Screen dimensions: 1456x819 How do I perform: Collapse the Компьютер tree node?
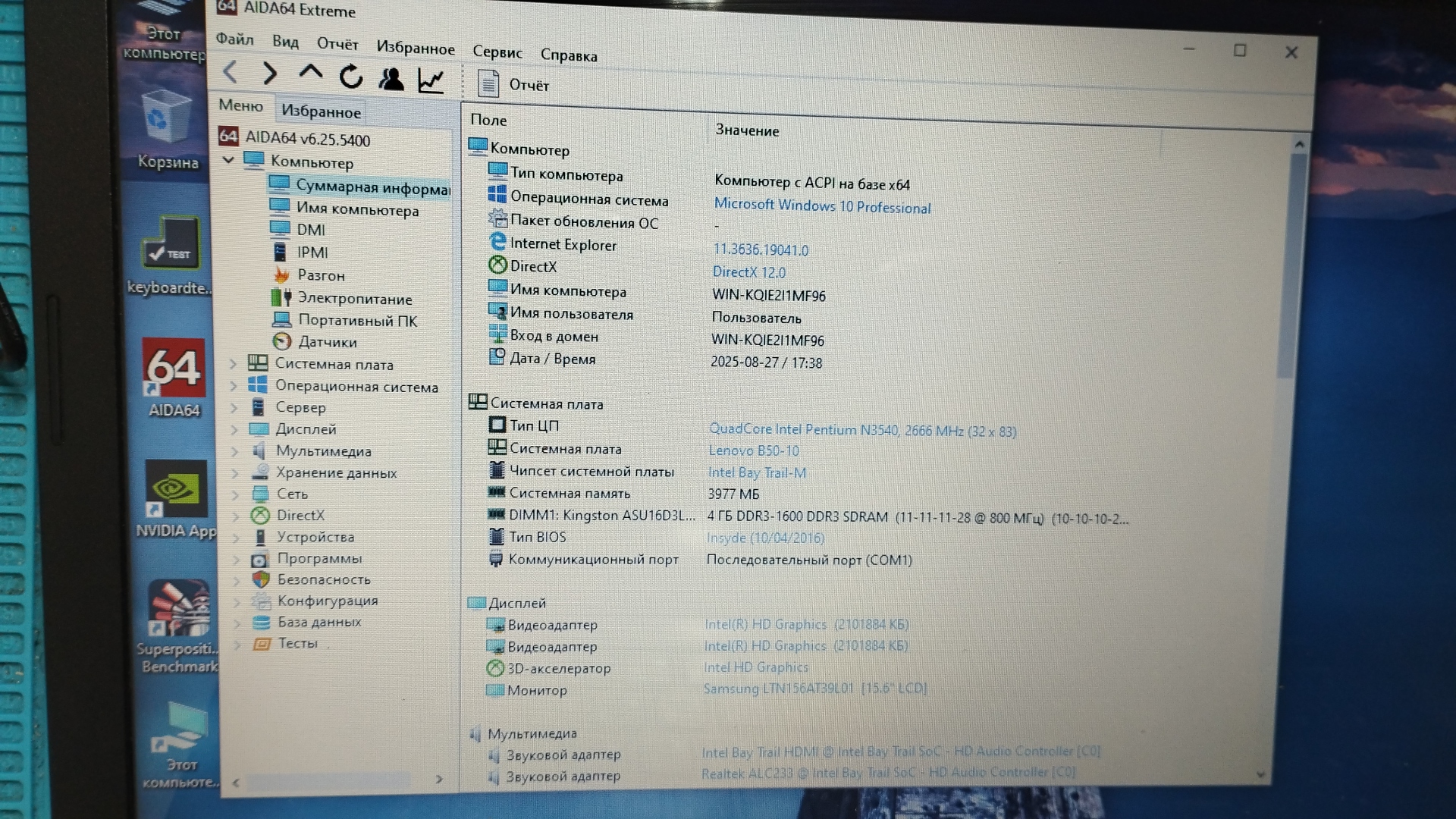(x=228, y=160)
